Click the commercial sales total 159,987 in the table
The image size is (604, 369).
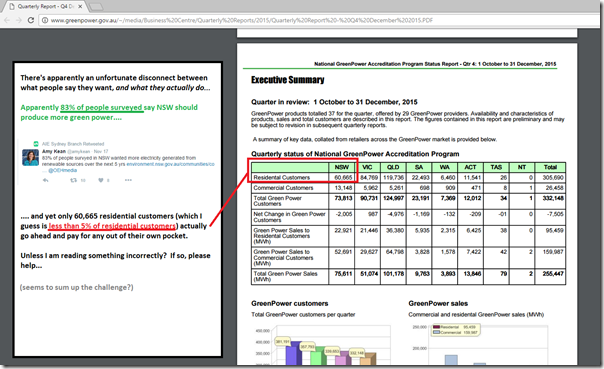(553, 252)
